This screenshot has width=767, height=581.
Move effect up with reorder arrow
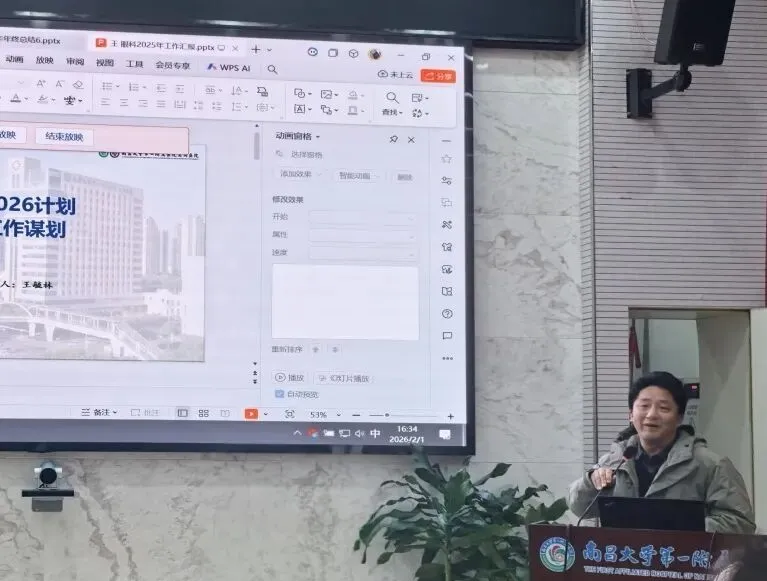pos(316,349)
